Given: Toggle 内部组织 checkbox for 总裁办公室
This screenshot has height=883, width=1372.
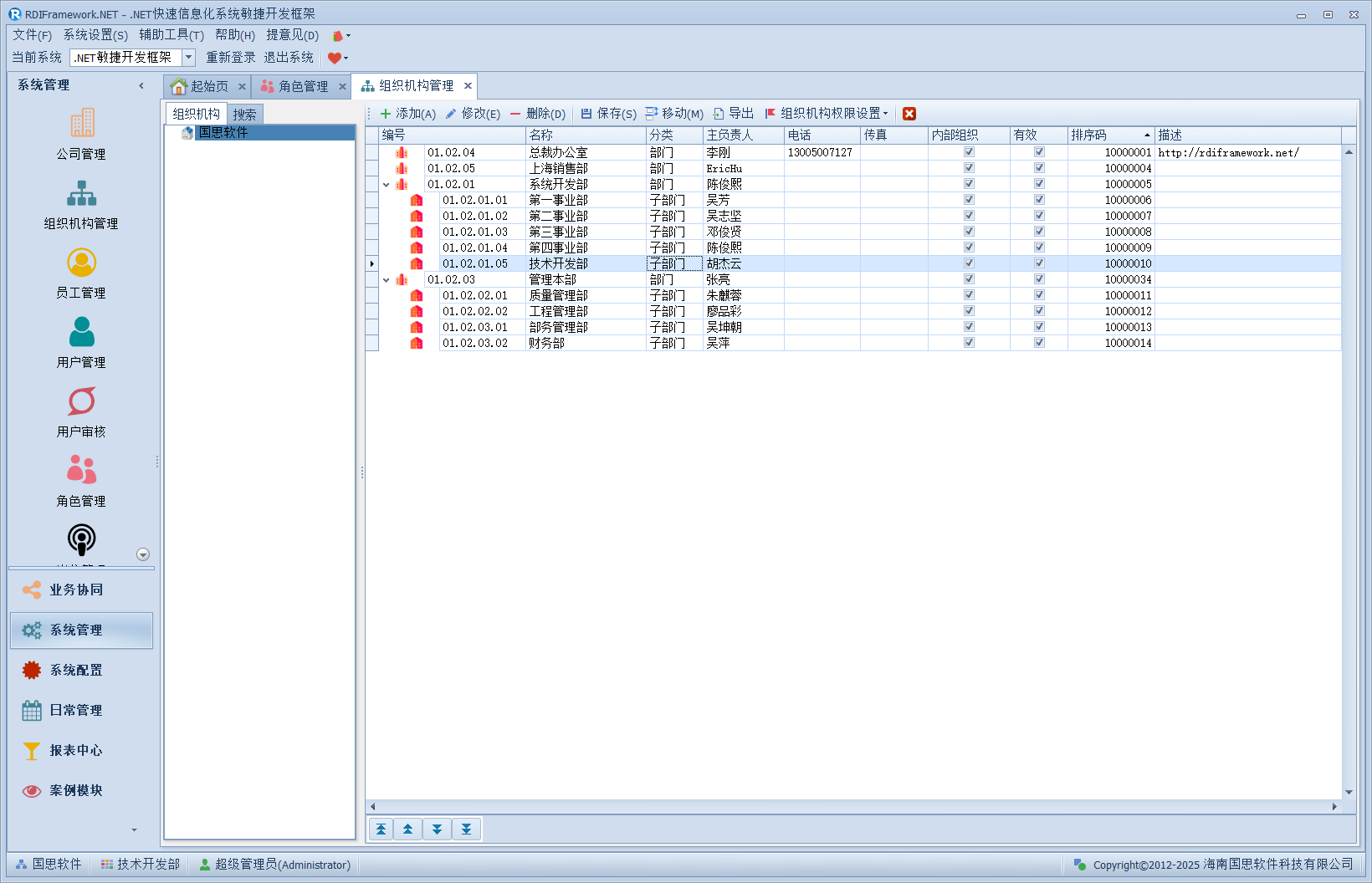Looking at the screenshot, I should [969, 152].
